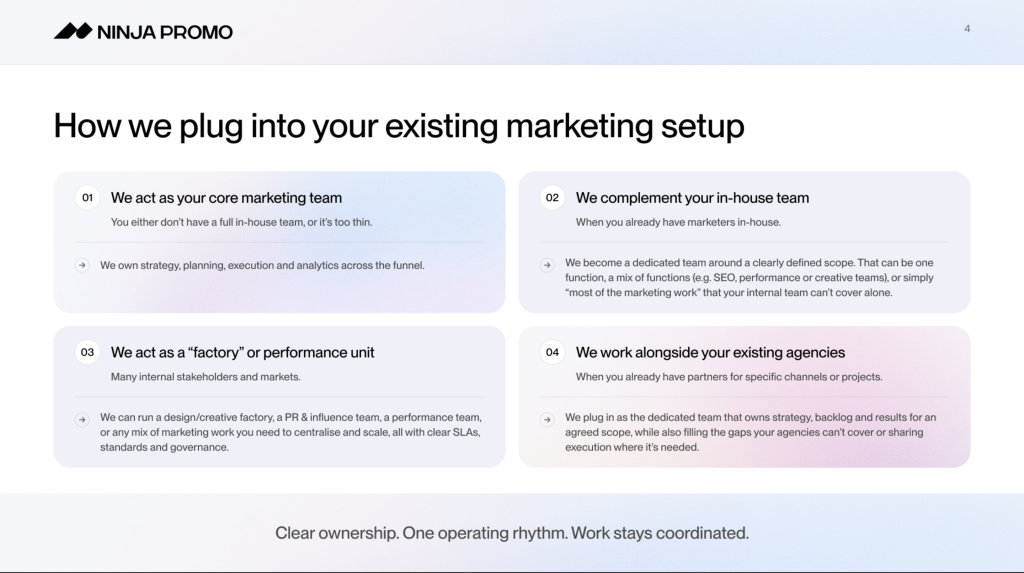1024x573 pixels.
Task: Click the 04 number badge
Action: coord(552,352)
